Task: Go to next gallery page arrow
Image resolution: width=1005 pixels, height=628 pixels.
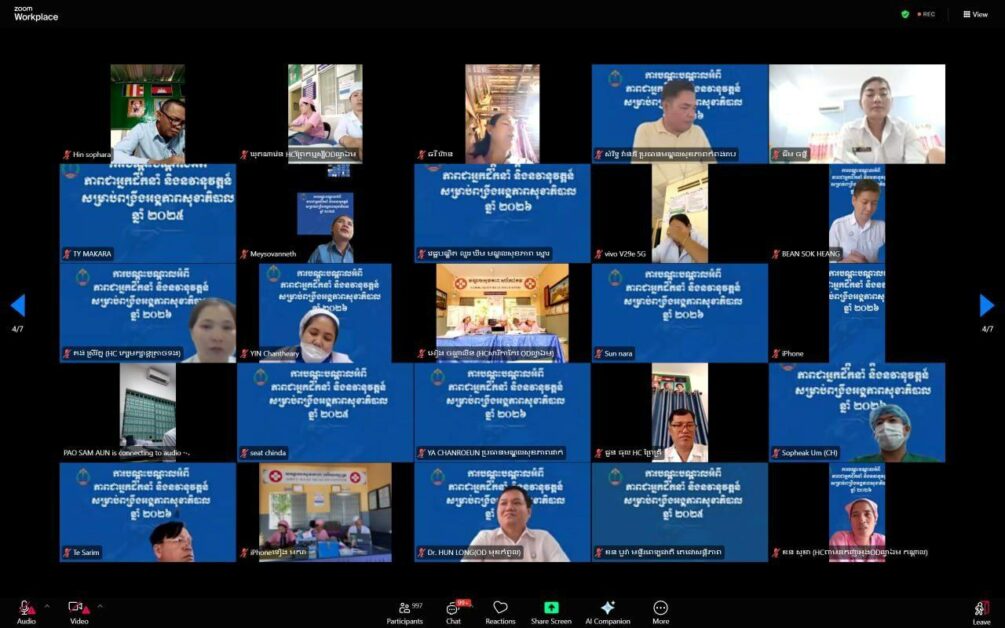Action: (987, 305)
